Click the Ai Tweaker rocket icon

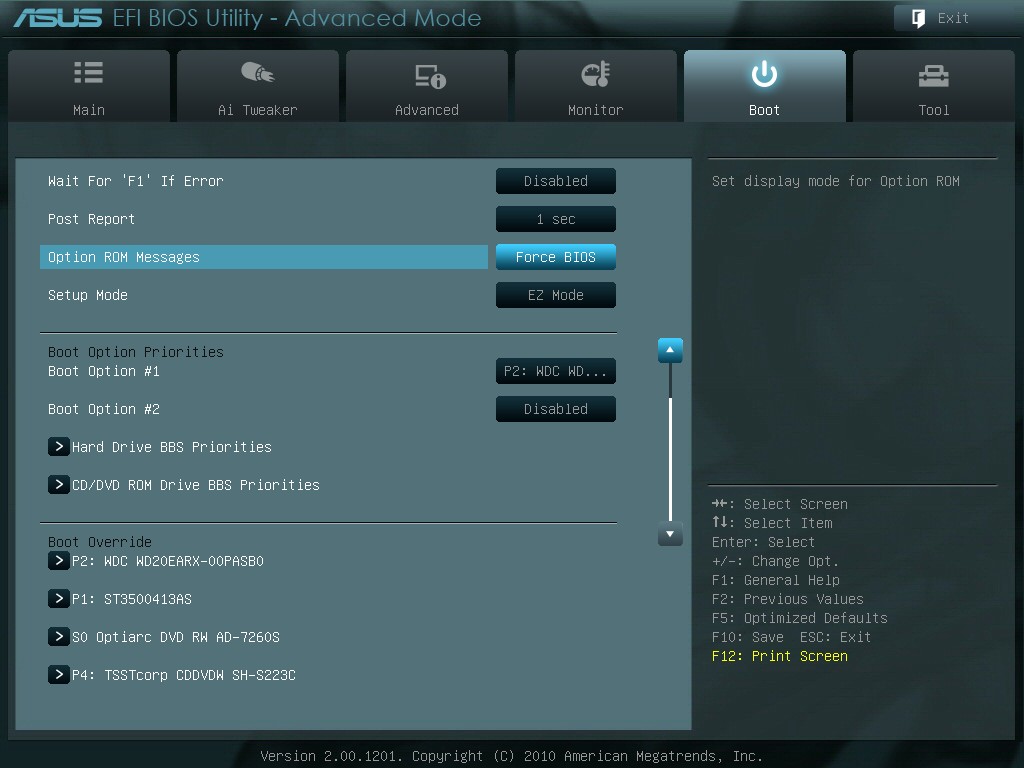[257, 72]
